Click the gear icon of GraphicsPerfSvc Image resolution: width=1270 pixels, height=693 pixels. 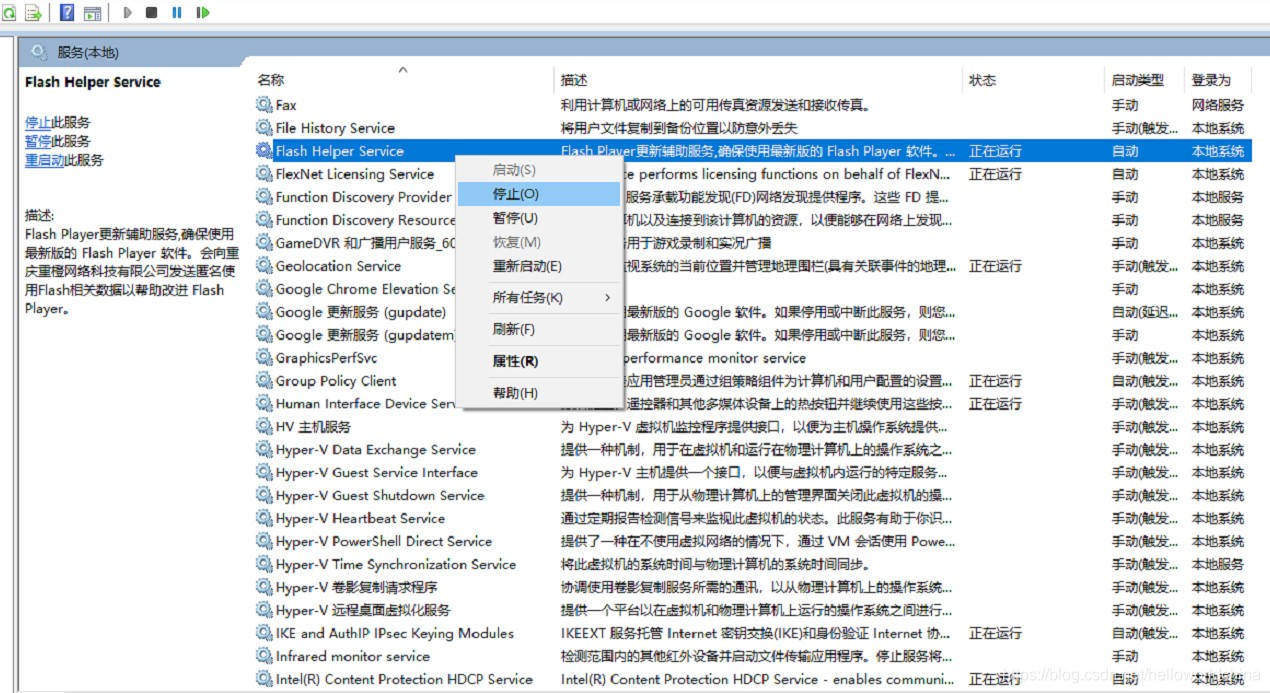pyautogui.click(x=264, y=358)
